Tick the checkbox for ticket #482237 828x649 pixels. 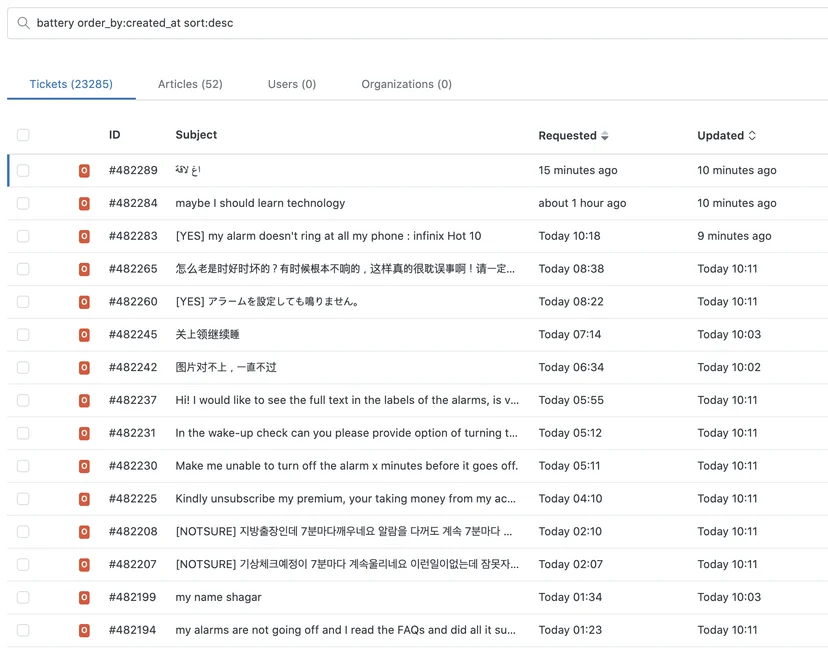coord(23,400)
